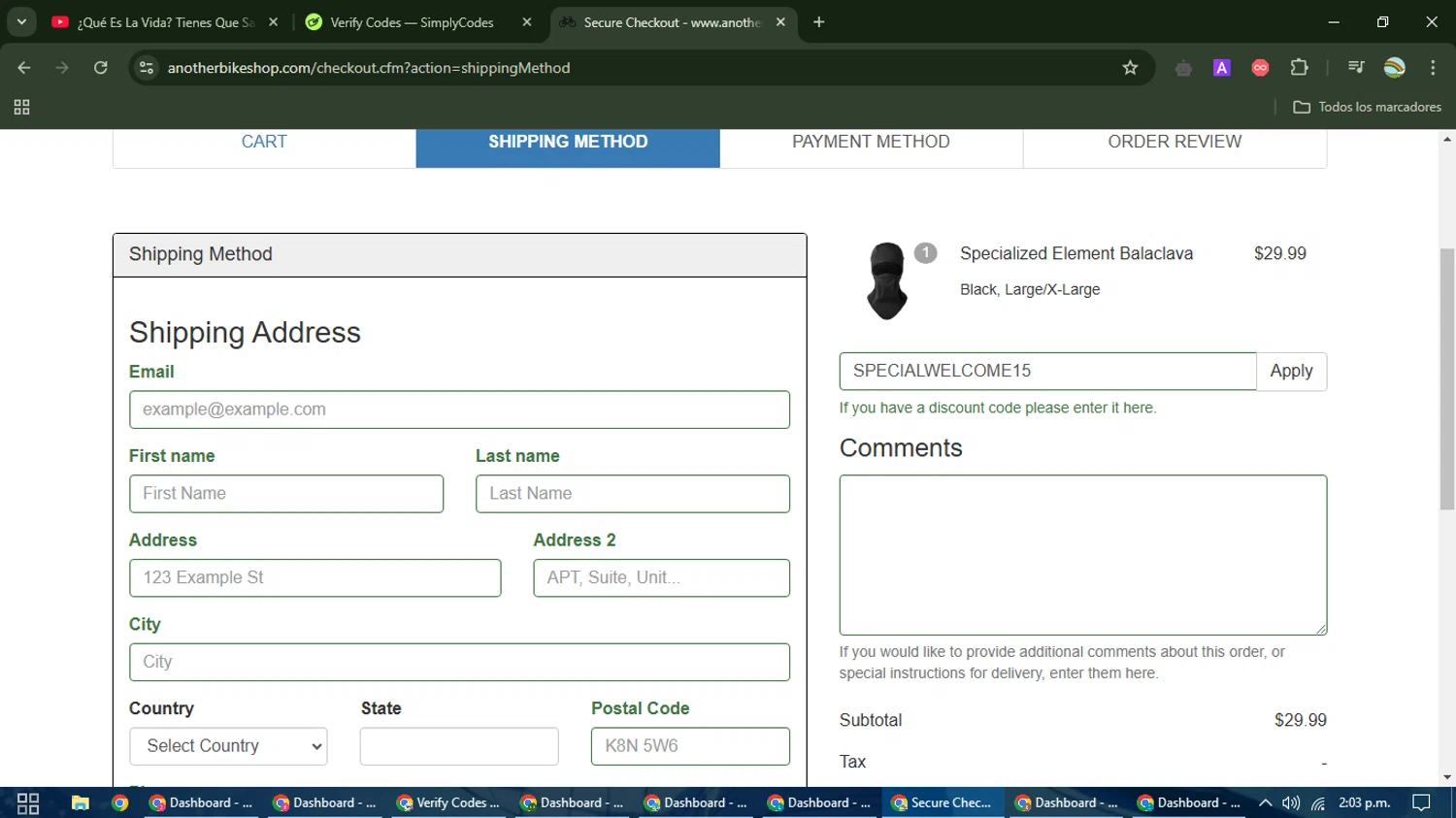Focus the First Name field
Viewport: 1456px width, 818px height.
pyautogui.click(x=286, y=494)
